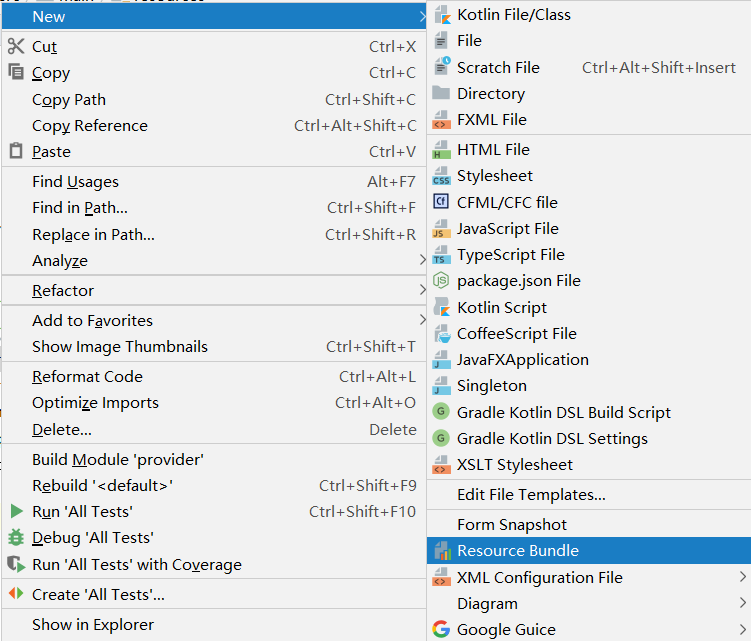
Task: Click the JavaFXApplication icon
Action: click(442, 360)
